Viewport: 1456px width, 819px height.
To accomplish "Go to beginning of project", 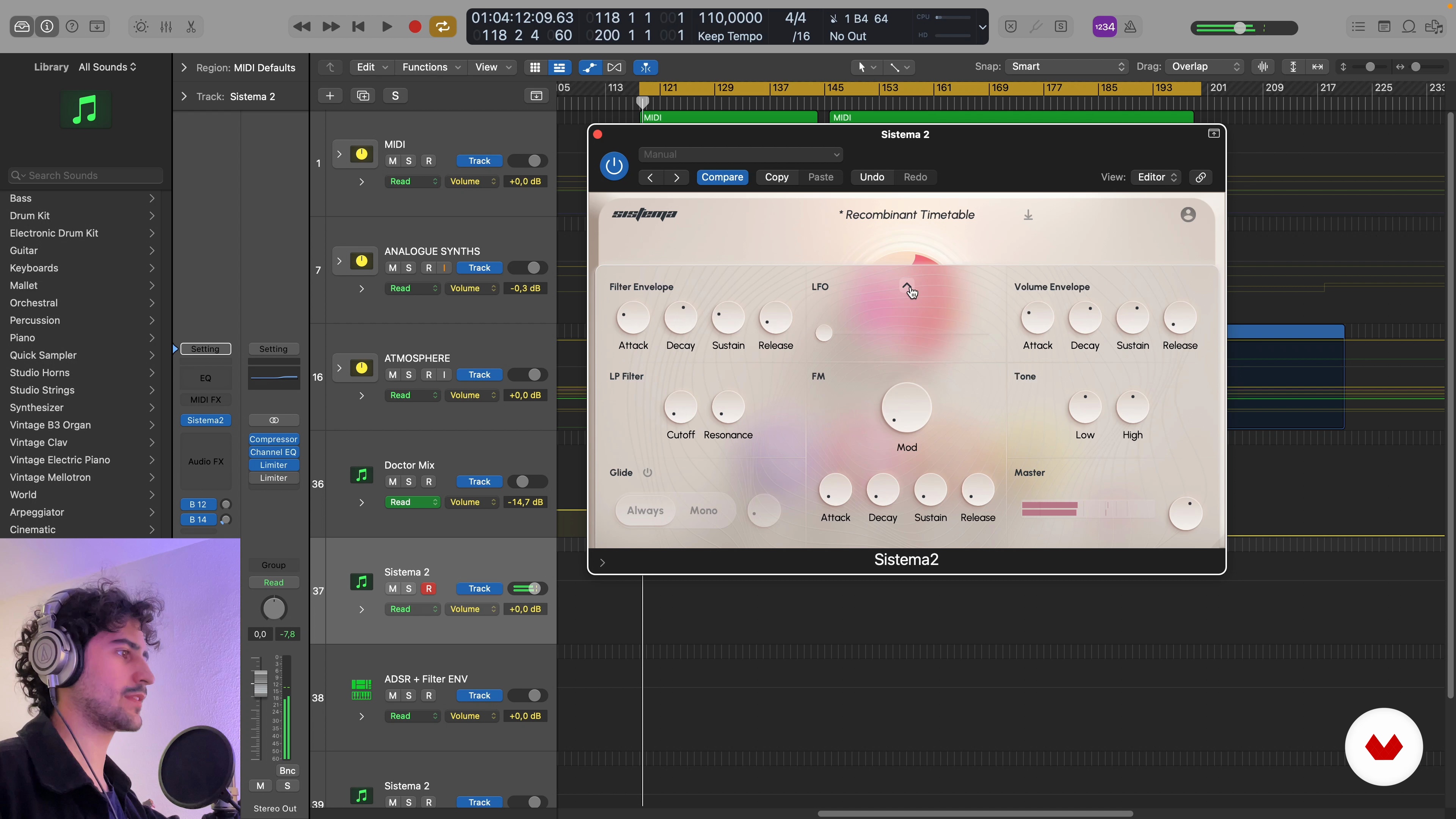I will [358, 27].
